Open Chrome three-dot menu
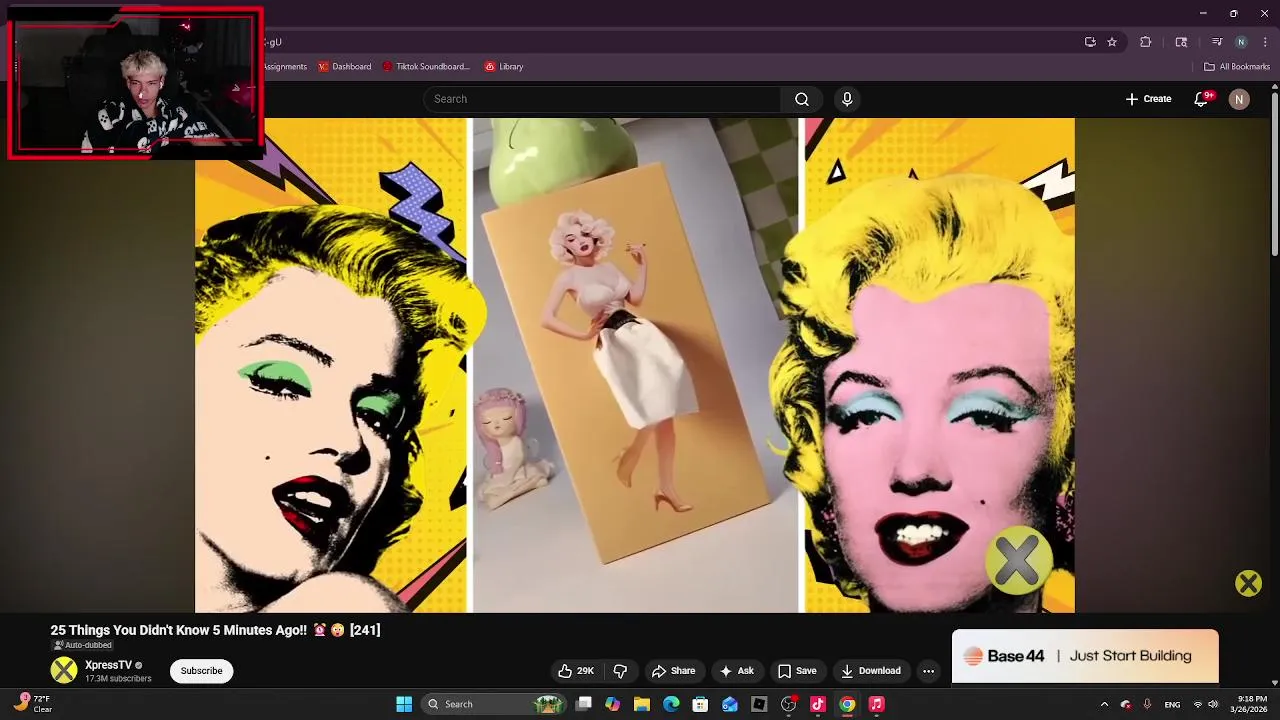The width and height of the screenshot is (1280, 720). (1266, 42)
